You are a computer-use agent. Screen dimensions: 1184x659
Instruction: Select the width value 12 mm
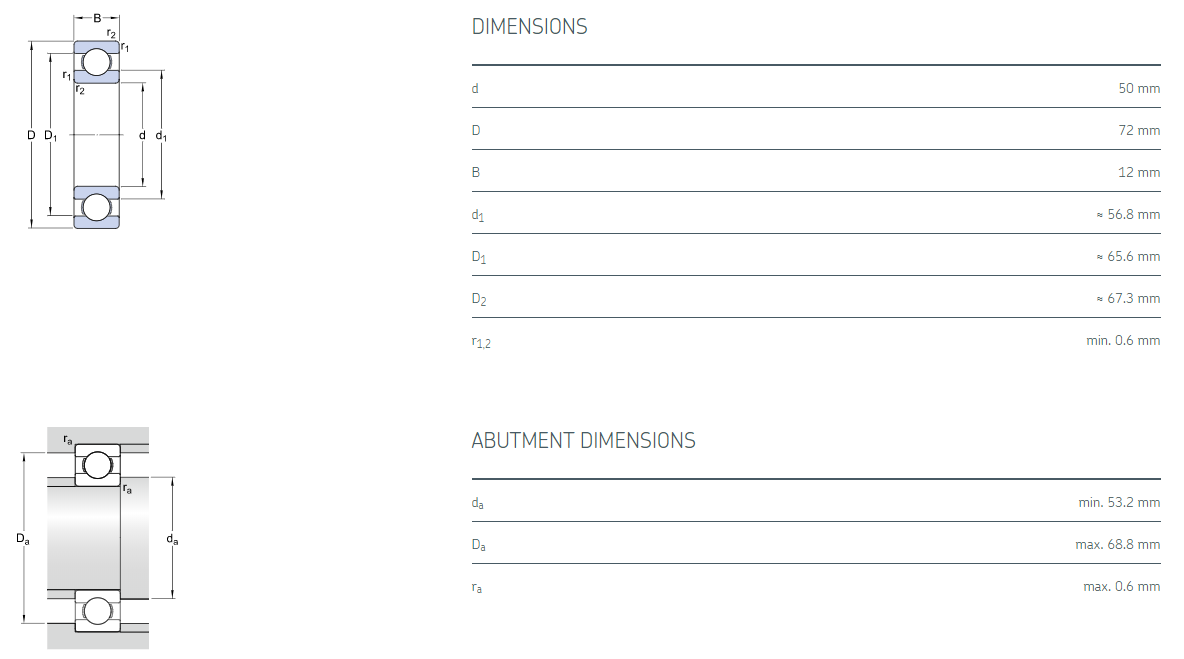[1139, 172]
